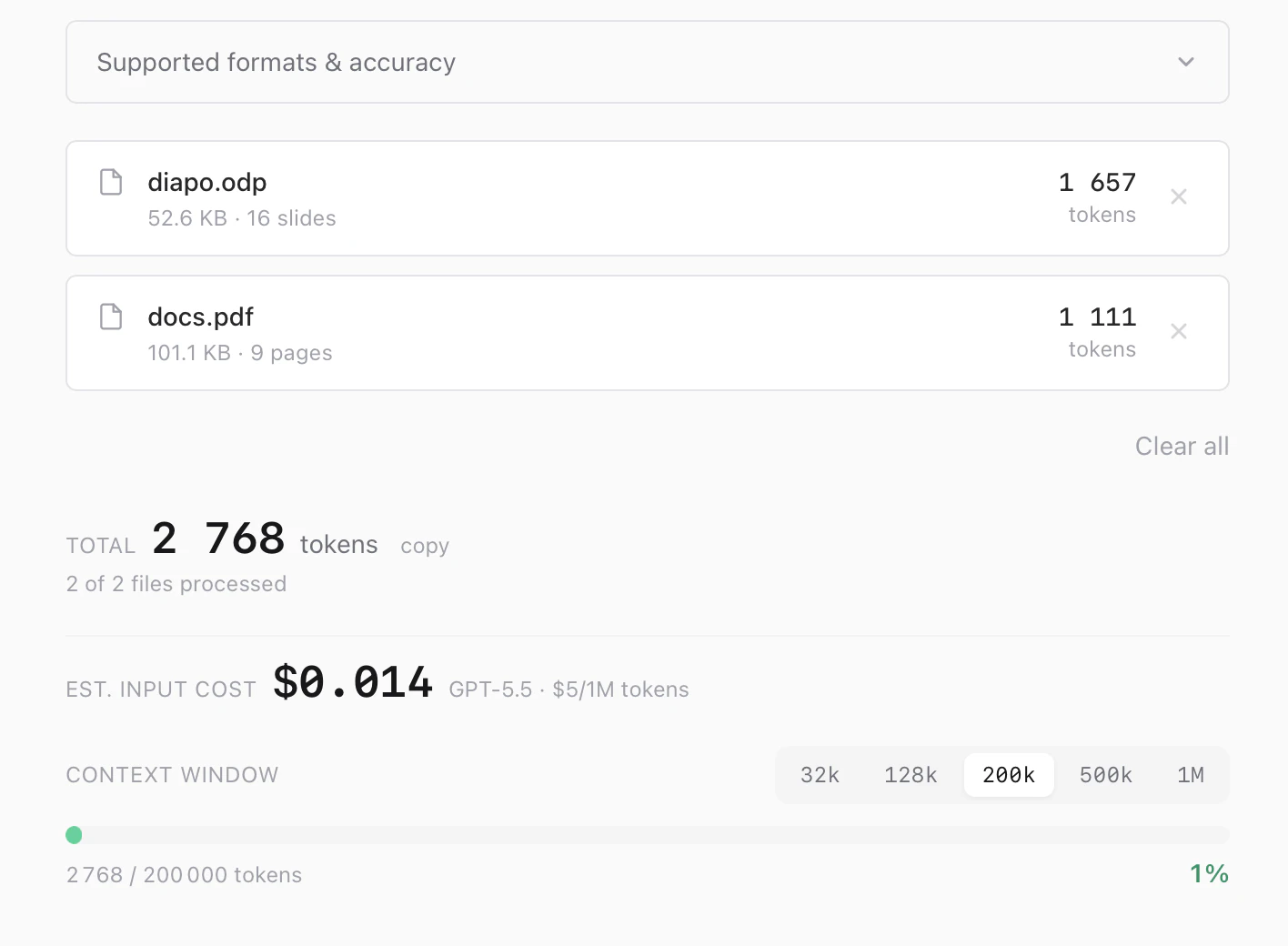The height and width of the screenshot is (946, 1288).
Task: Click the green context usage indicator dot
Action: coord(75,835)
